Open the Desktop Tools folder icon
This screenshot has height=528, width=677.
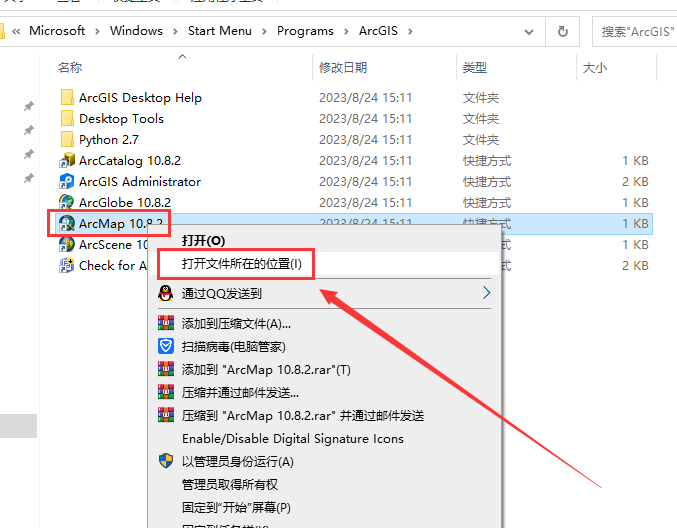coord(67,118)
